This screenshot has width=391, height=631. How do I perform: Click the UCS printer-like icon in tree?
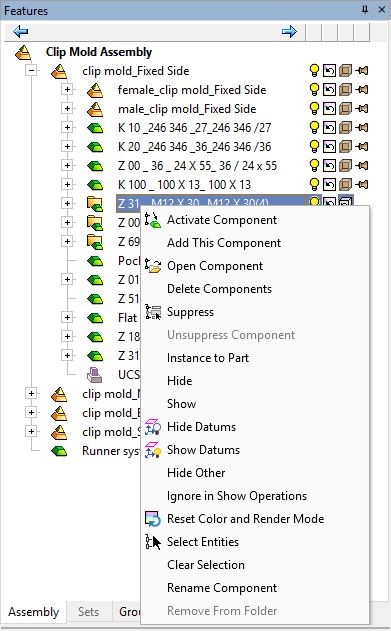(x=95, y=375)
